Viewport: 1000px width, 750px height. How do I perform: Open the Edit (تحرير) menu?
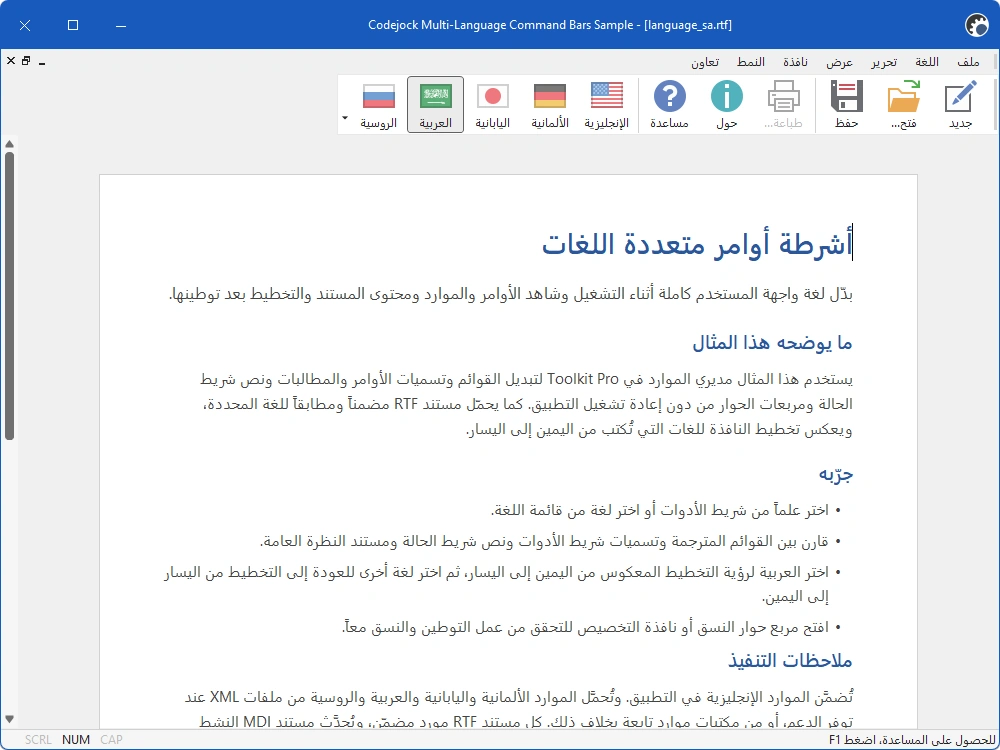[884, 62]
